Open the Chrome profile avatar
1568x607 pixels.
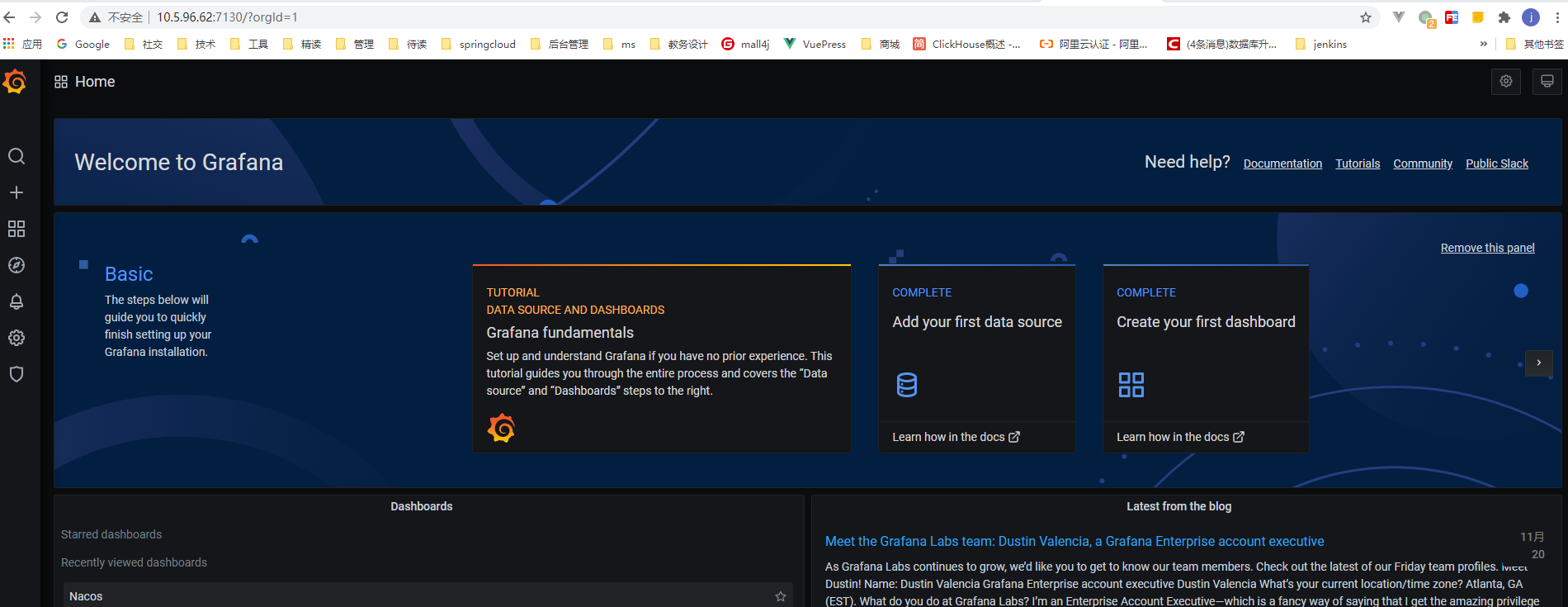click(x=1531, y=17)
